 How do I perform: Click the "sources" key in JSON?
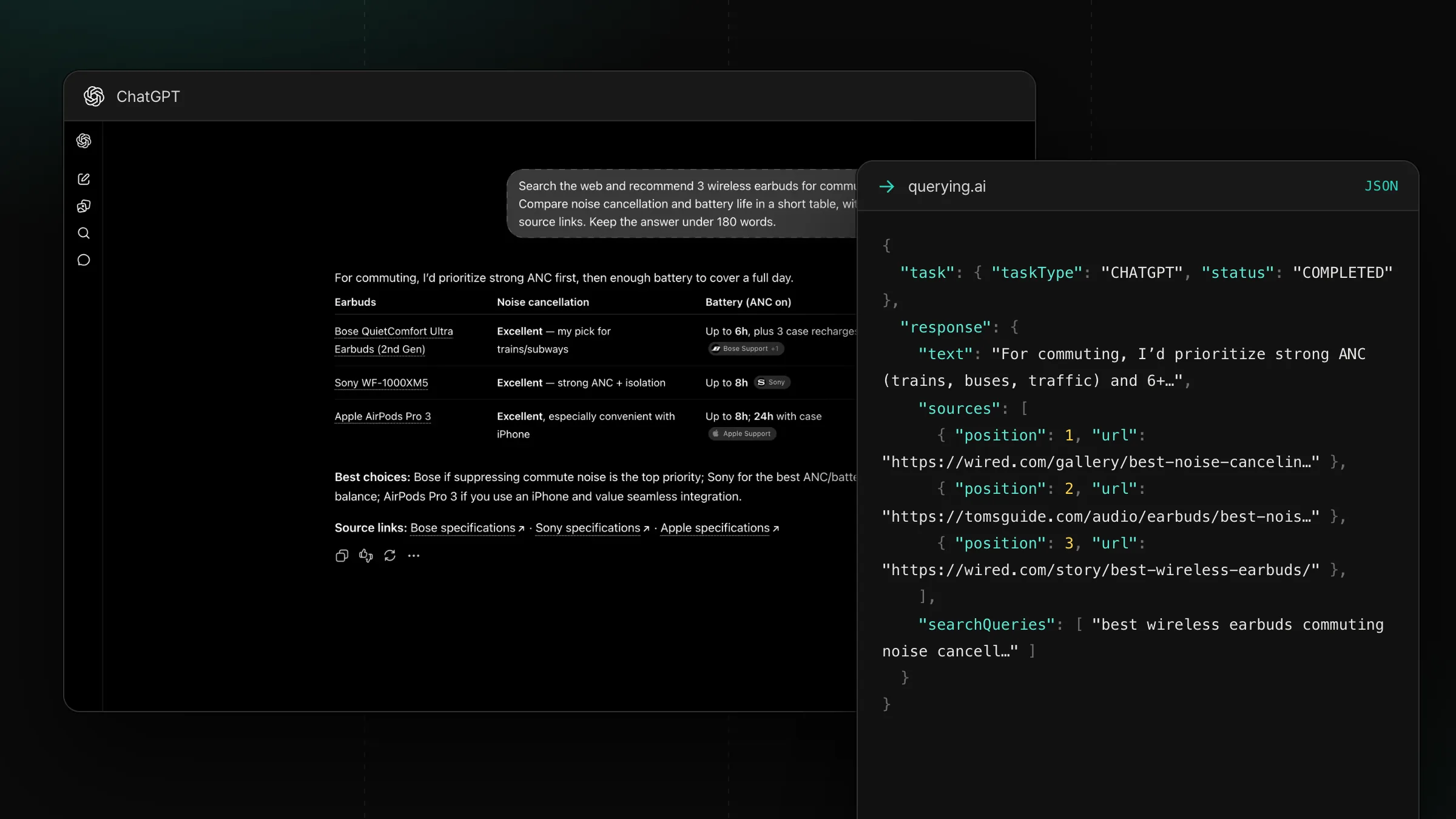click(x=959, y=409)
